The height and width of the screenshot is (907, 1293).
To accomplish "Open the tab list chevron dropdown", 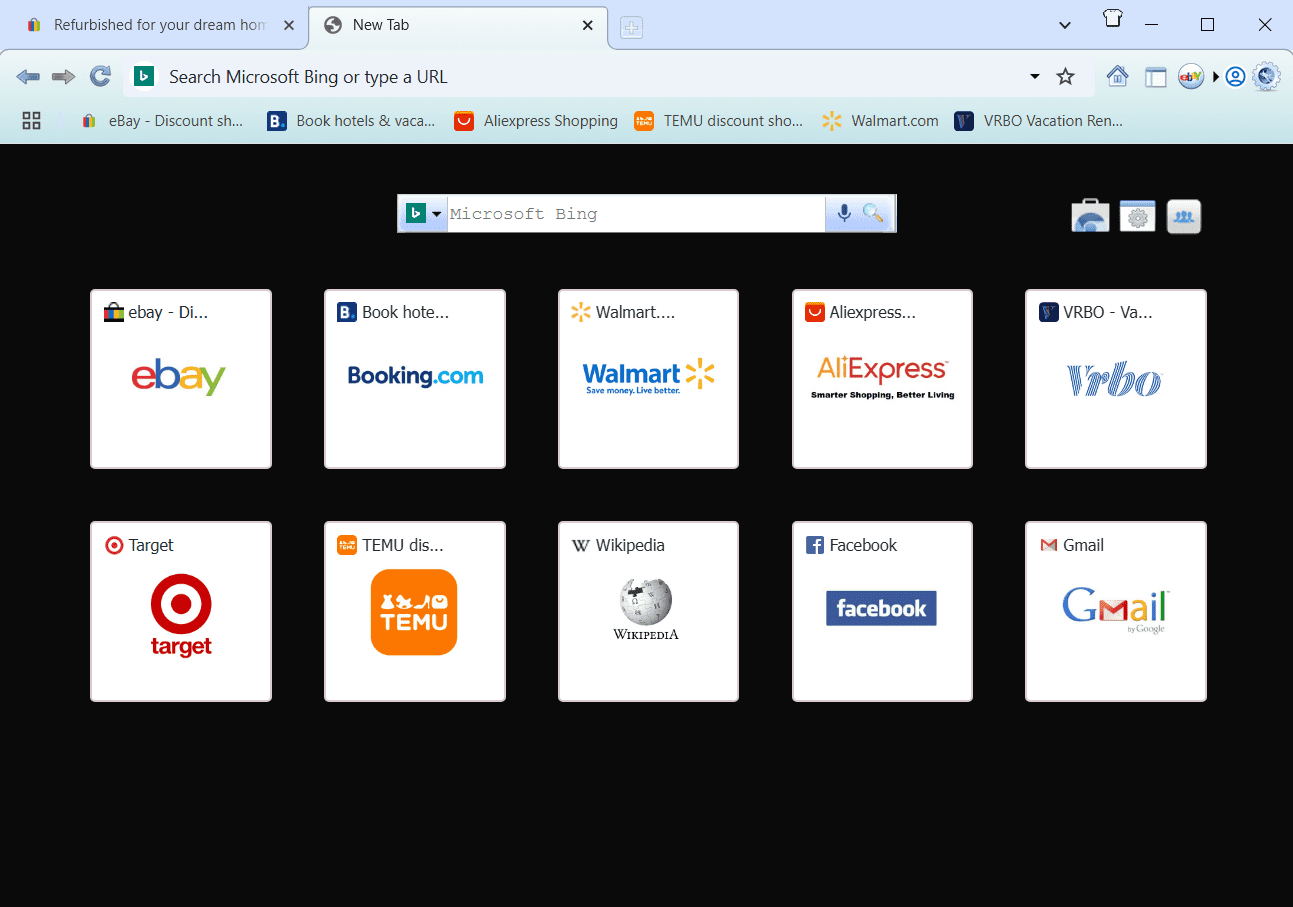I will point(1065,25).
